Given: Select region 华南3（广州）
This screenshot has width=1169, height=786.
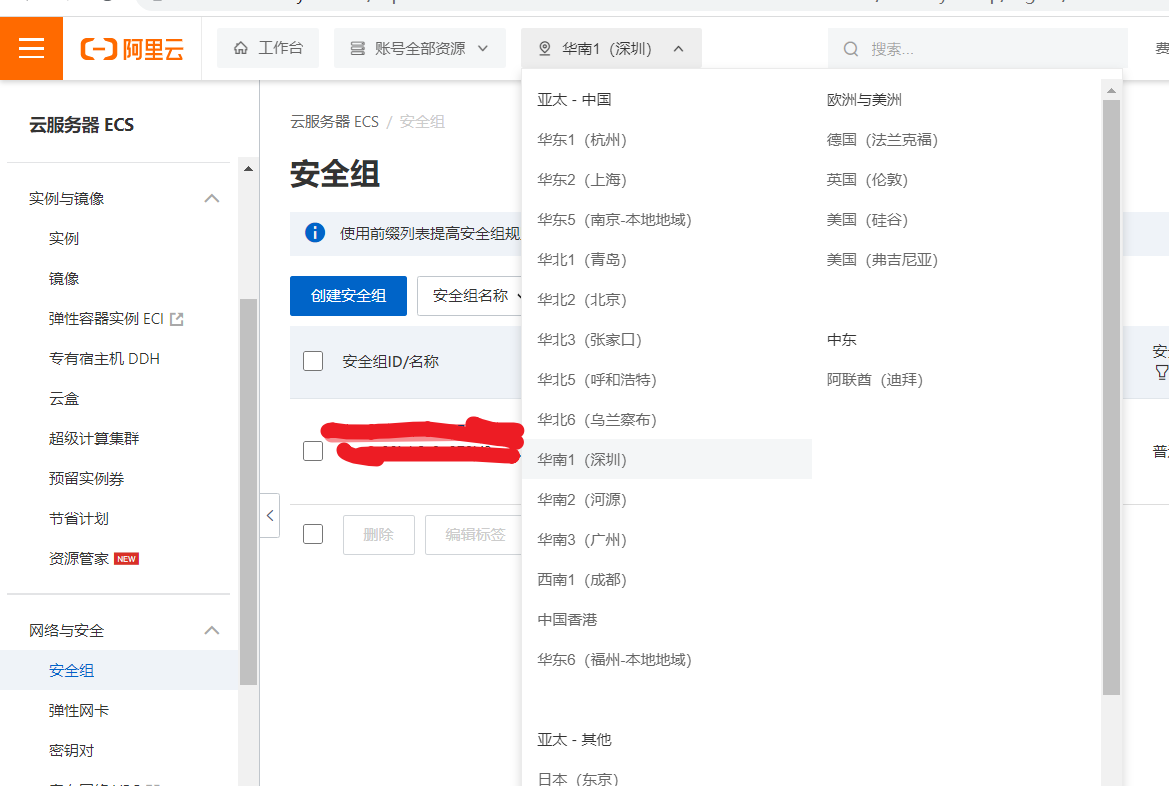Looking at the screenshot, I should point(582,539).
